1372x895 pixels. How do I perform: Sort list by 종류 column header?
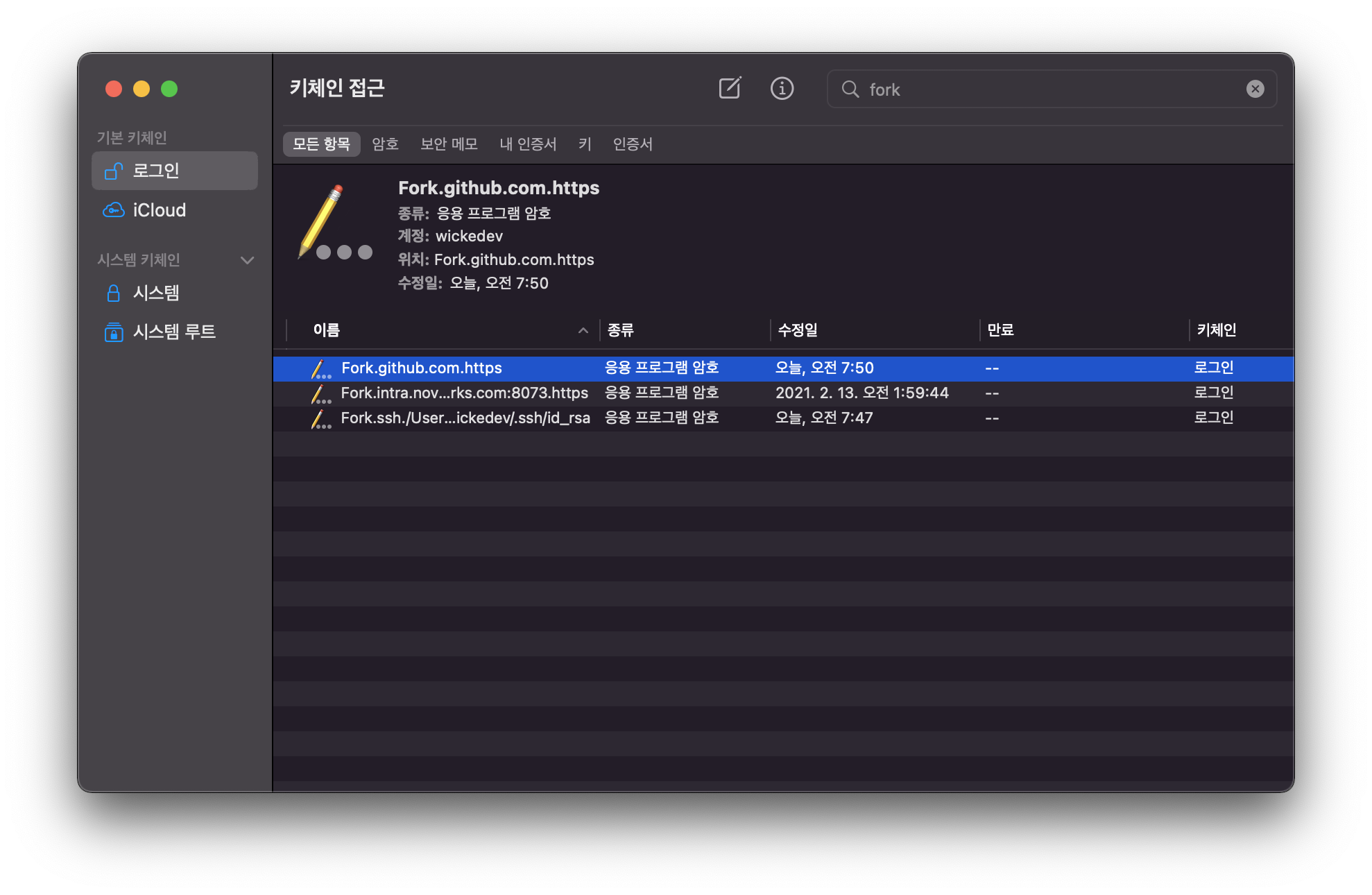(621, 330)
